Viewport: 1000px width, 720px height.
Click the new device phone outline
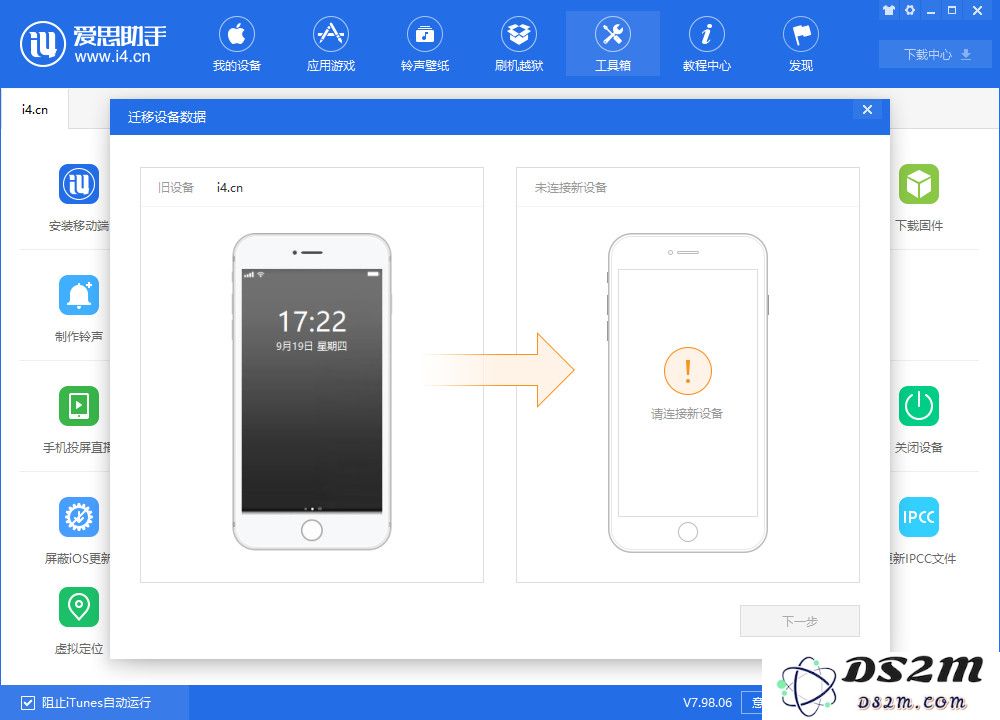click(x=688, y=393)
